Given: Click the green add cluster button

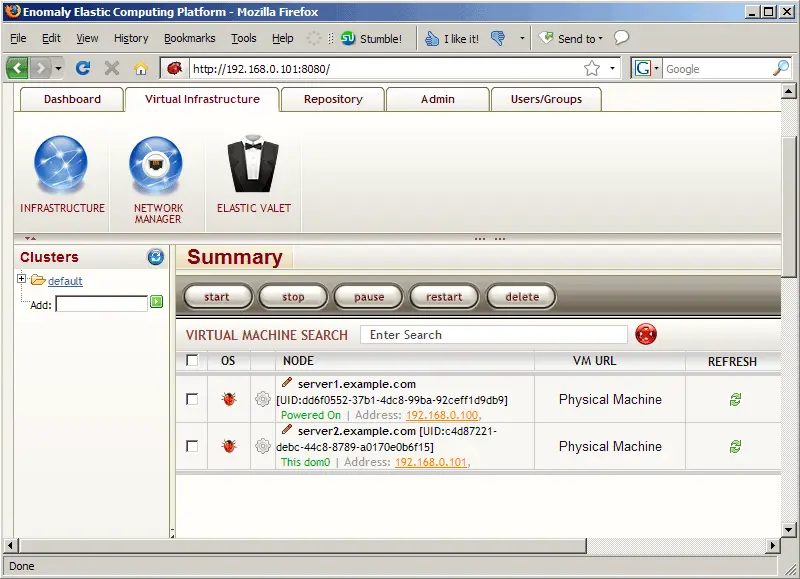Looking at the screenshot, I should pyautogui.click(x=157, y=302).
